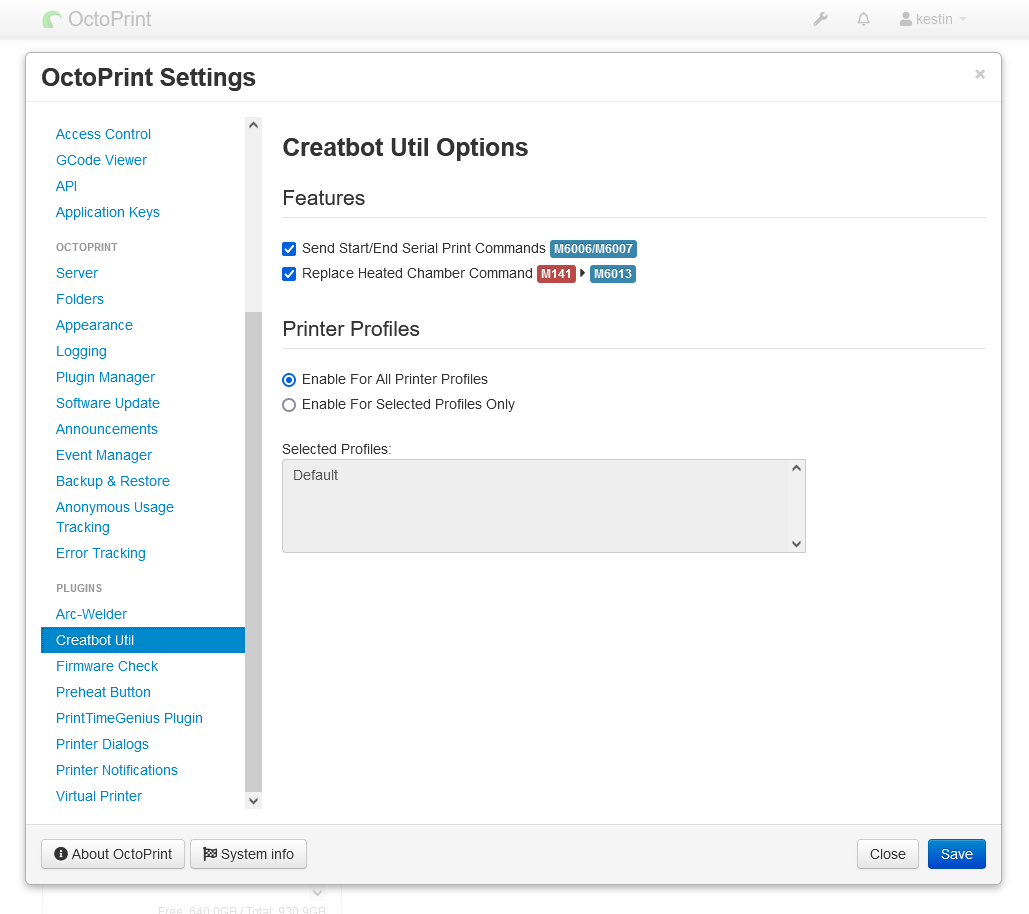Click profiles list scroll up arrow

click(x=796, y=468)
